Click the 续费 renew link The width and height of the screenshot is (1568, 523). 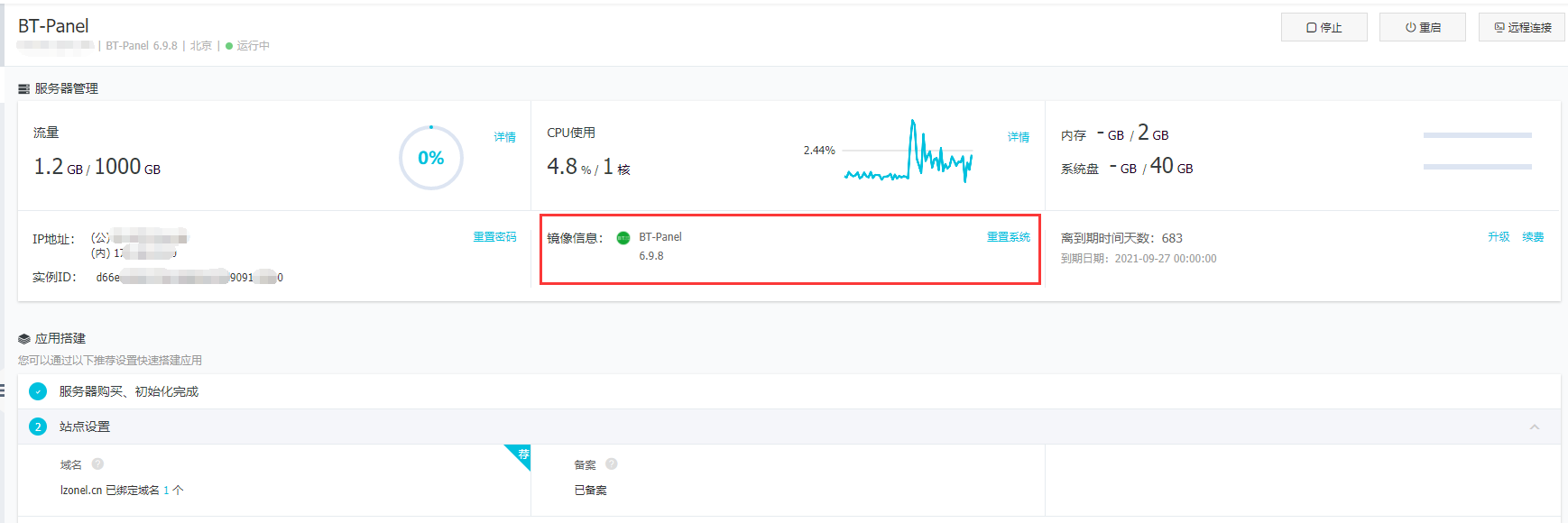(x=1533, y=237)
